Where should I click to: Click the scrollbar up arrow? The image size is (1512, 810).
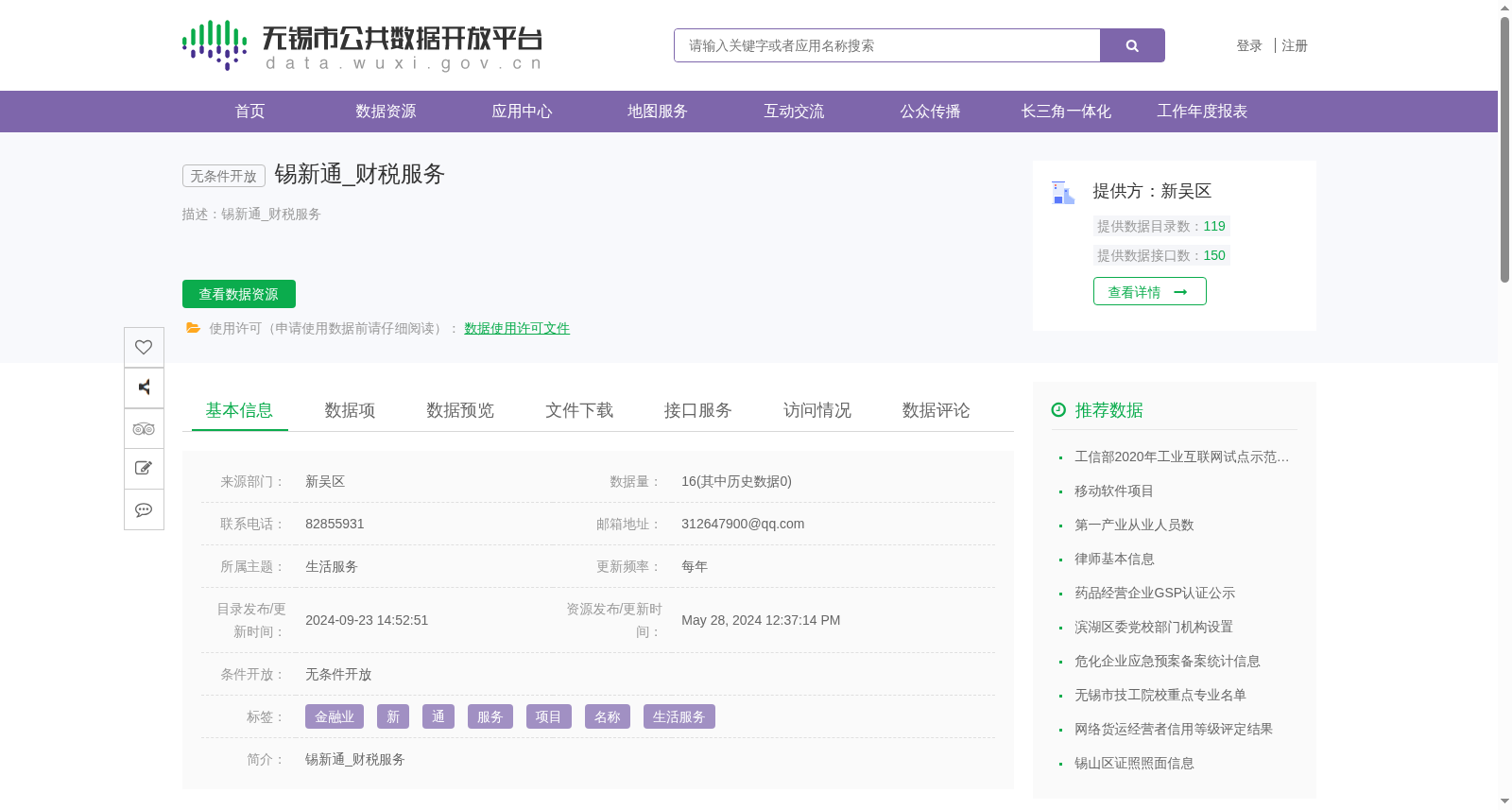tap(1504, 8)
